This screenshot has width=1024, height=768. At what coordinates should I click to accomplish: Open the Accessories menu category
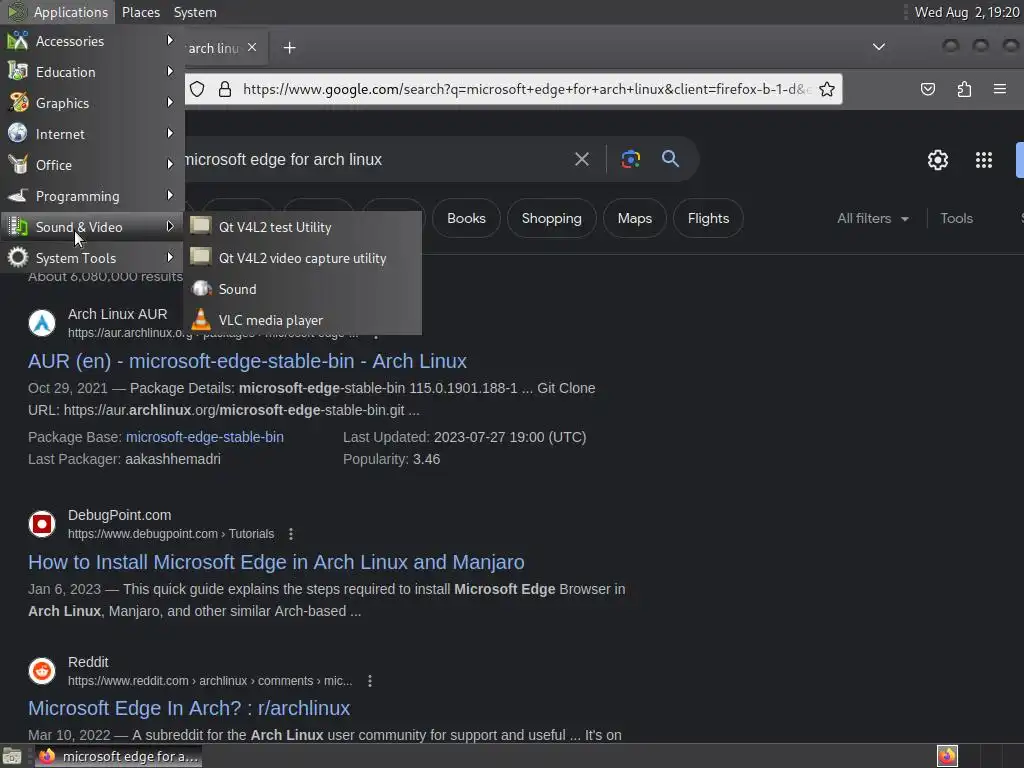(92, 41)
